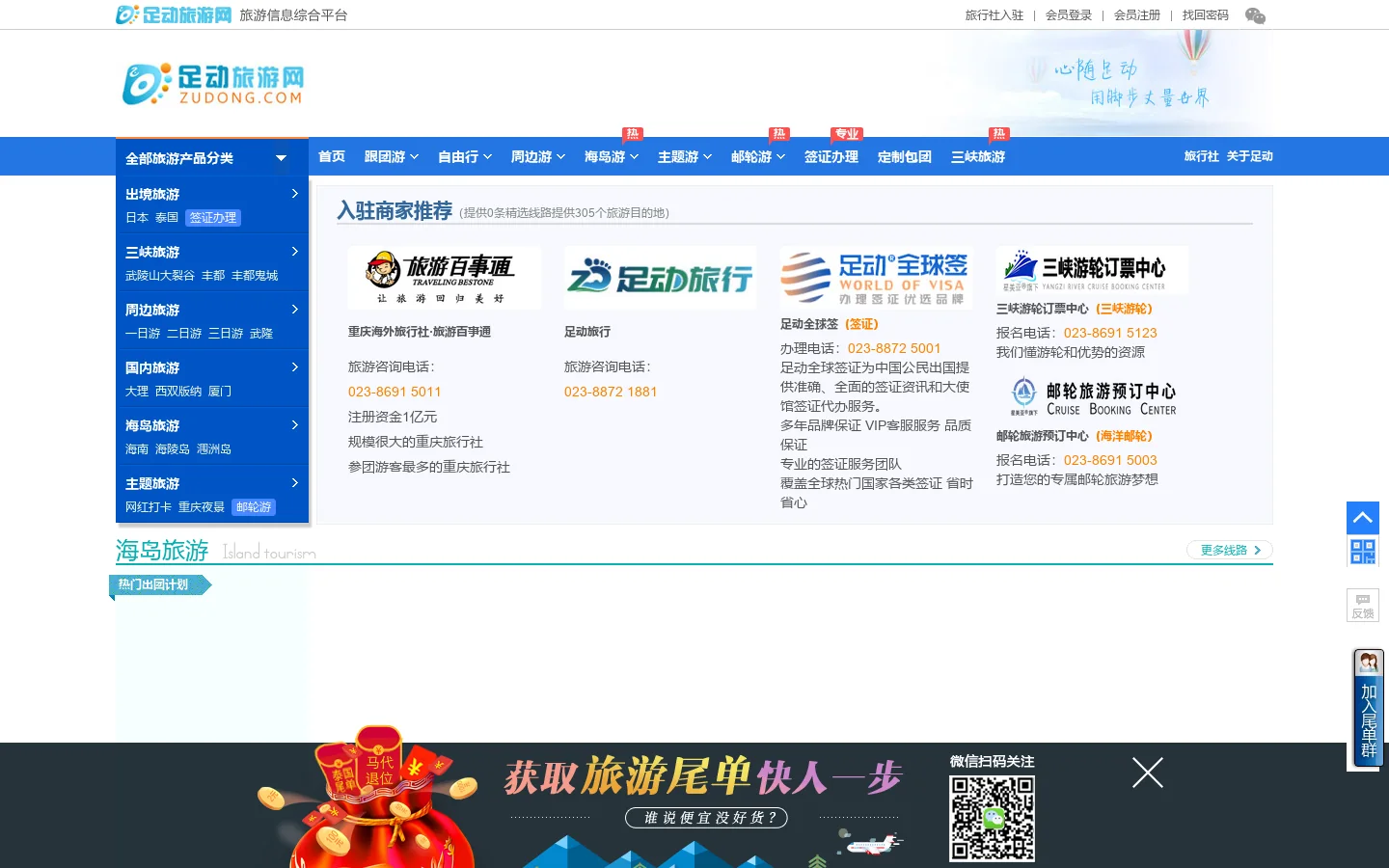Click the 会员登录 link
Image resolution: width=1389 pixels, height=868 pixels.
(x=1069, y=15)
